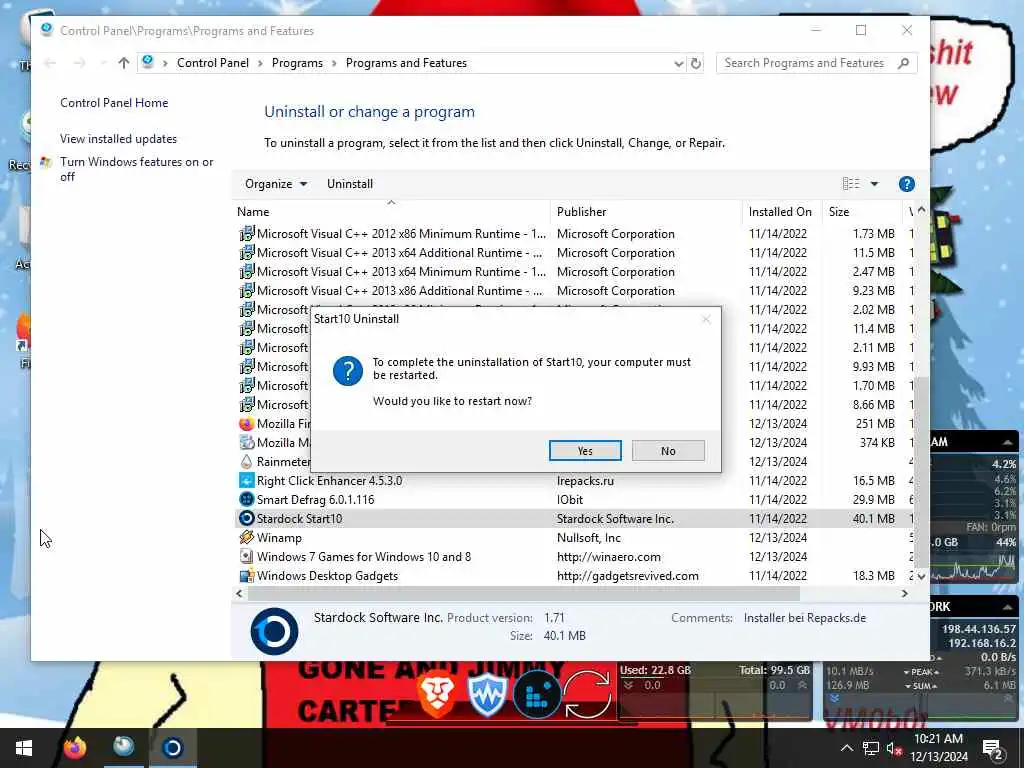Select the Control Panel breadcrumb

(x=212, y=63)
